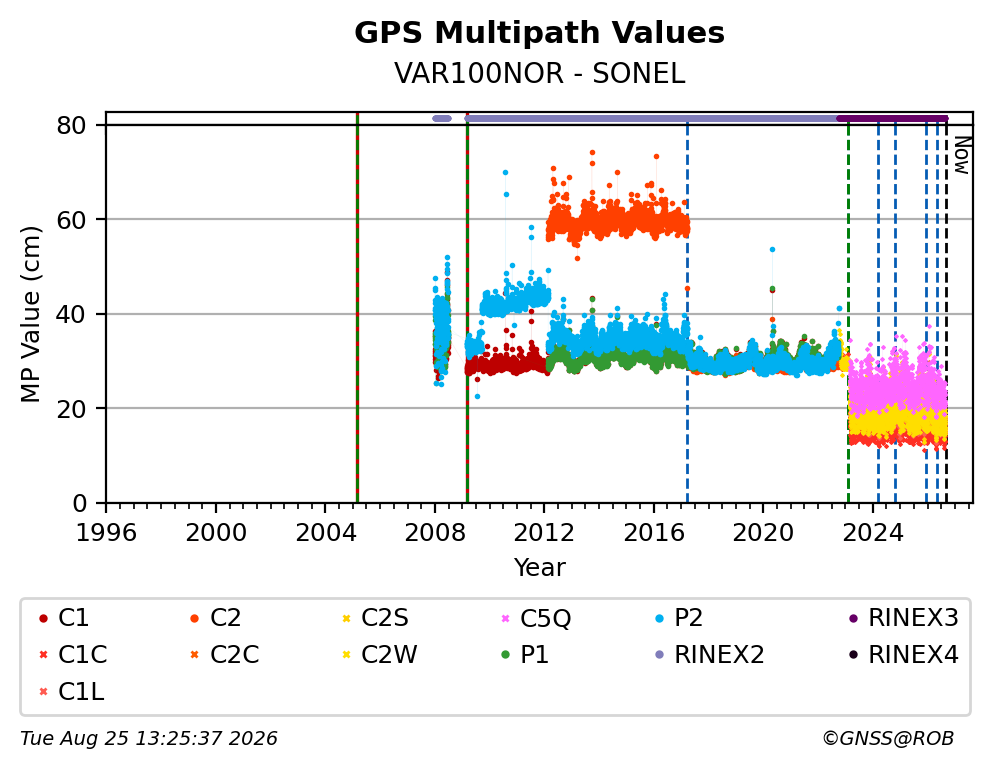Image resolution: width=992 pixels, height=769 pixels.
Task: Click the C2 legend entry
Action: click(216, 618)
